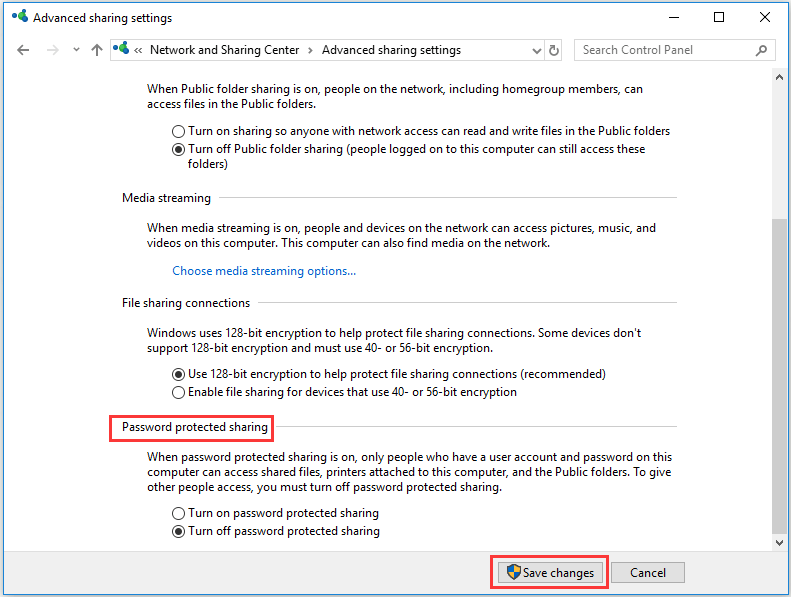Go to Network and Sharing Center breadcrumb

pyautogui.click(x=224, y=50)
